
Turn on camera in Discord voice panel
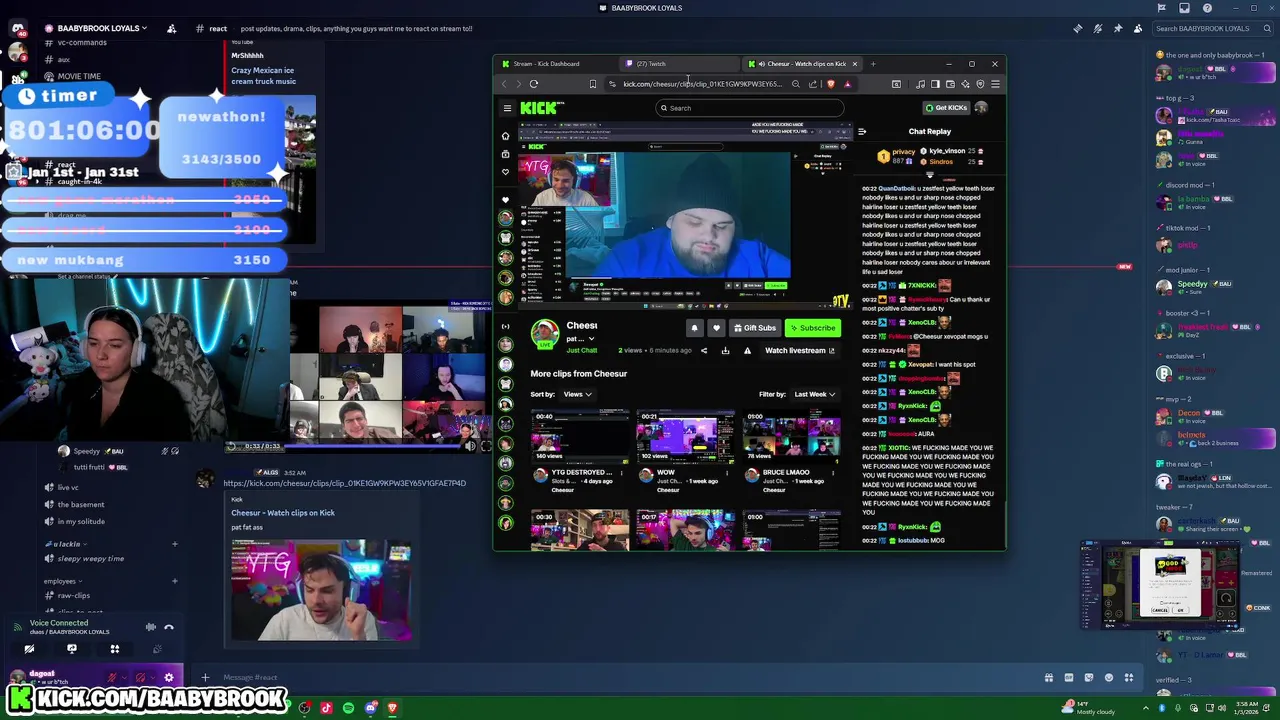[x=29, y=649]
